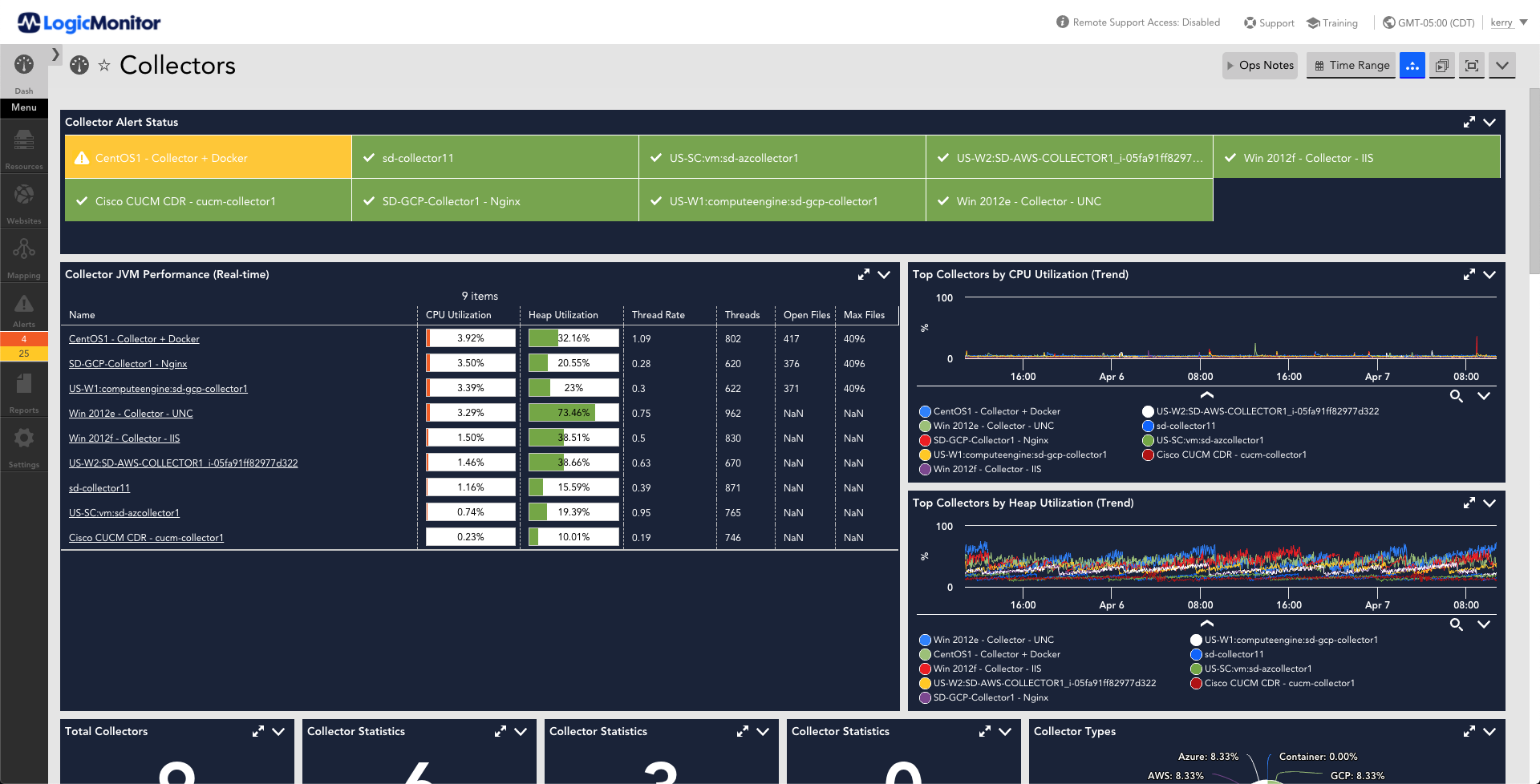Open the Menu item in the sidebar
This screenshot has width=1540, height=784.
pos(23,107)
